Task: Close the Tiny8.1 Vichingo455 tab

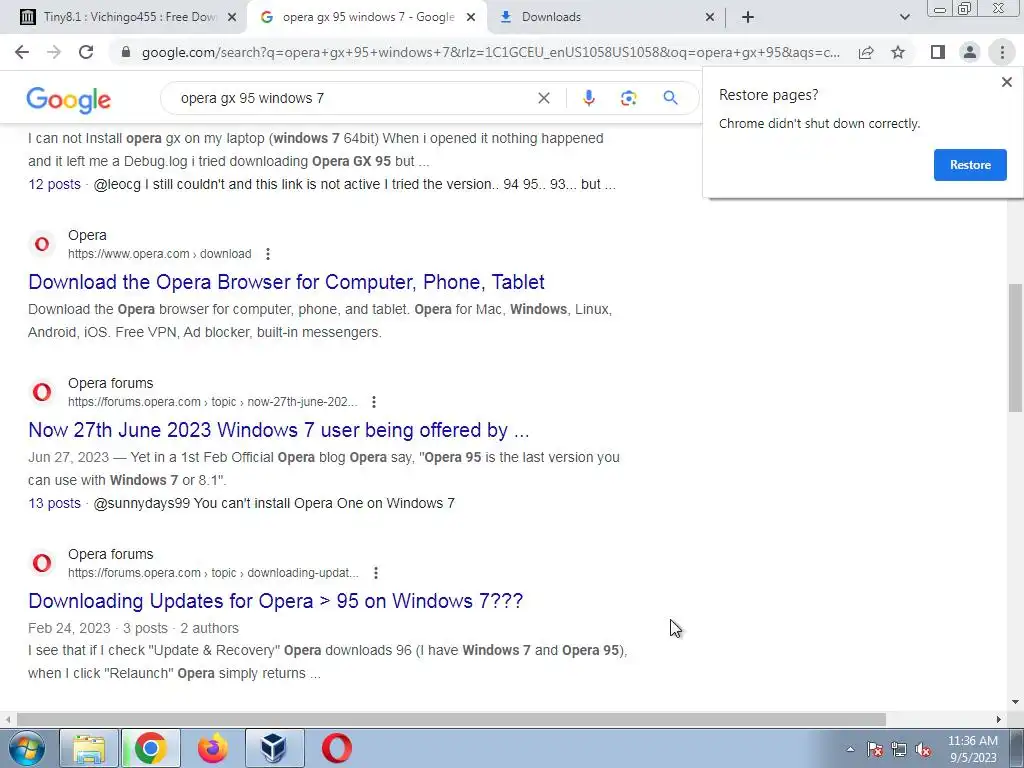Action: 231,18
